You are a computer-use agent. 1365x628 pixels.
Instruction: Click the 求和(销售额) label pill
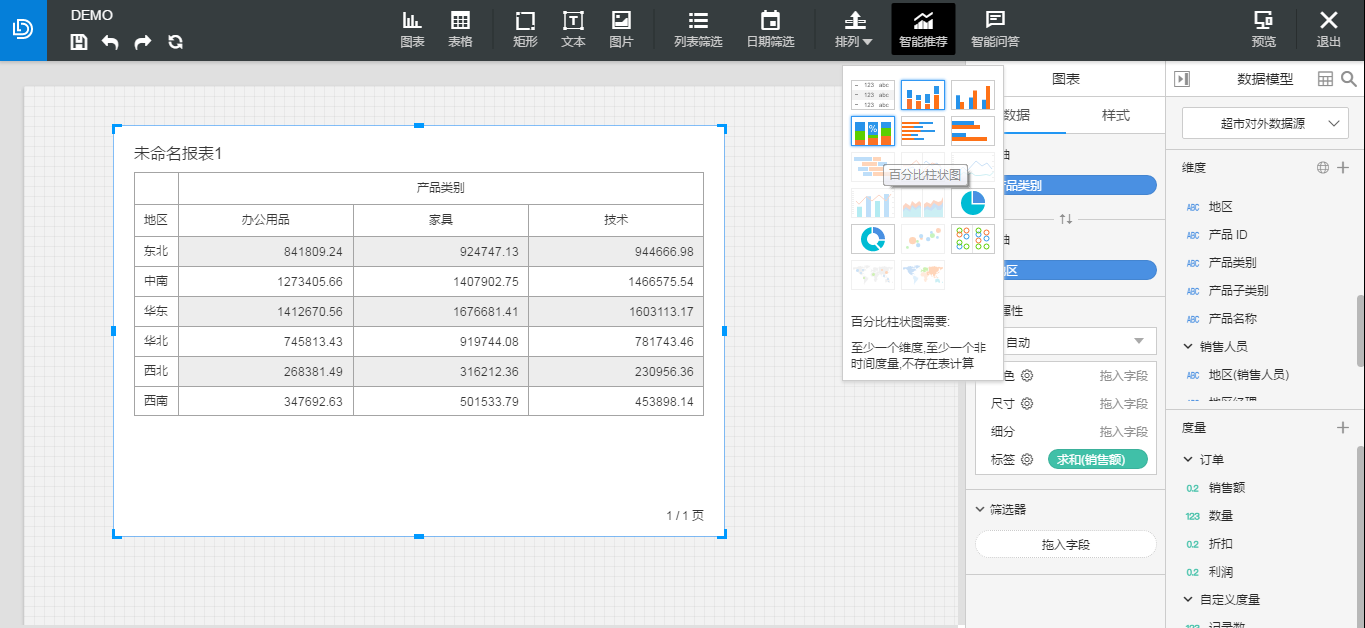coord(1098,460)
